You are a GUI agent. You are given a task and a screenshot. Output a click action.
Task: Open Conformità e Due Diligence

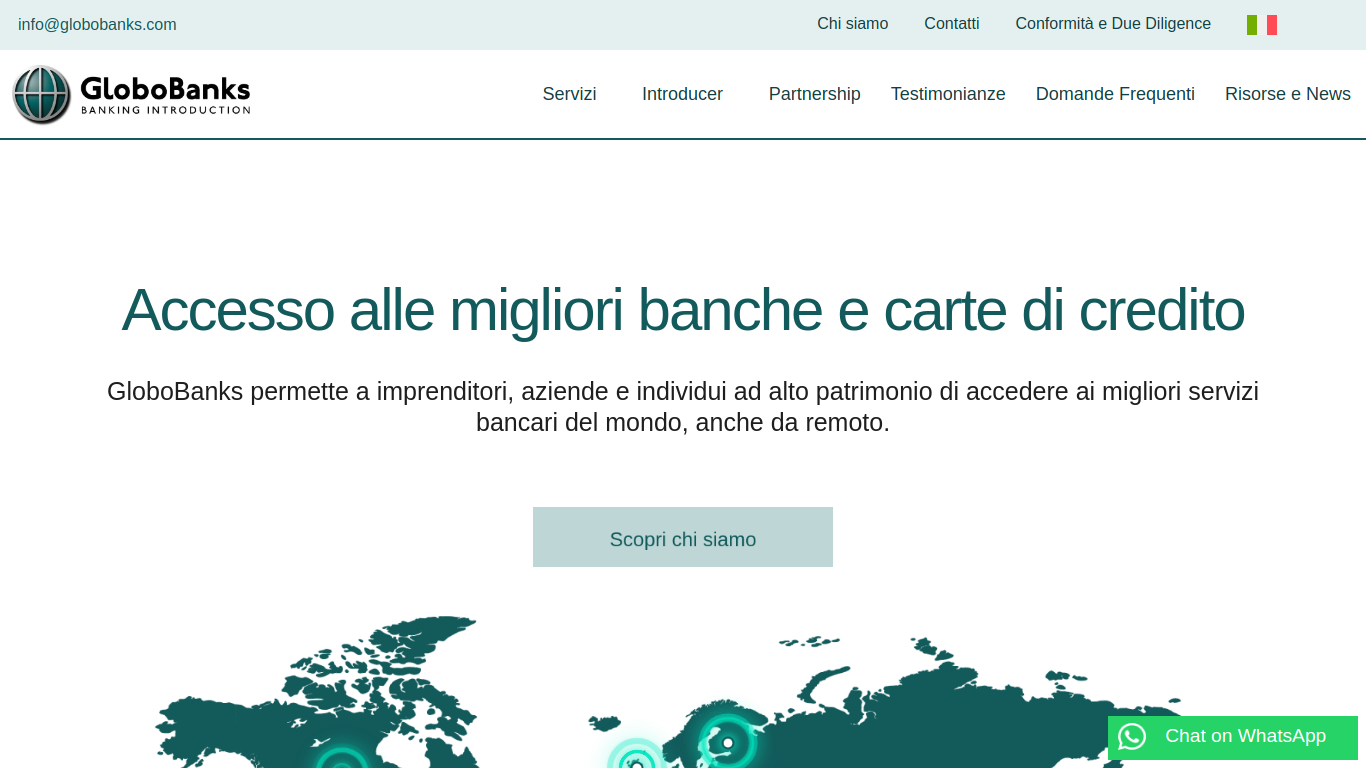[1113, 24]
